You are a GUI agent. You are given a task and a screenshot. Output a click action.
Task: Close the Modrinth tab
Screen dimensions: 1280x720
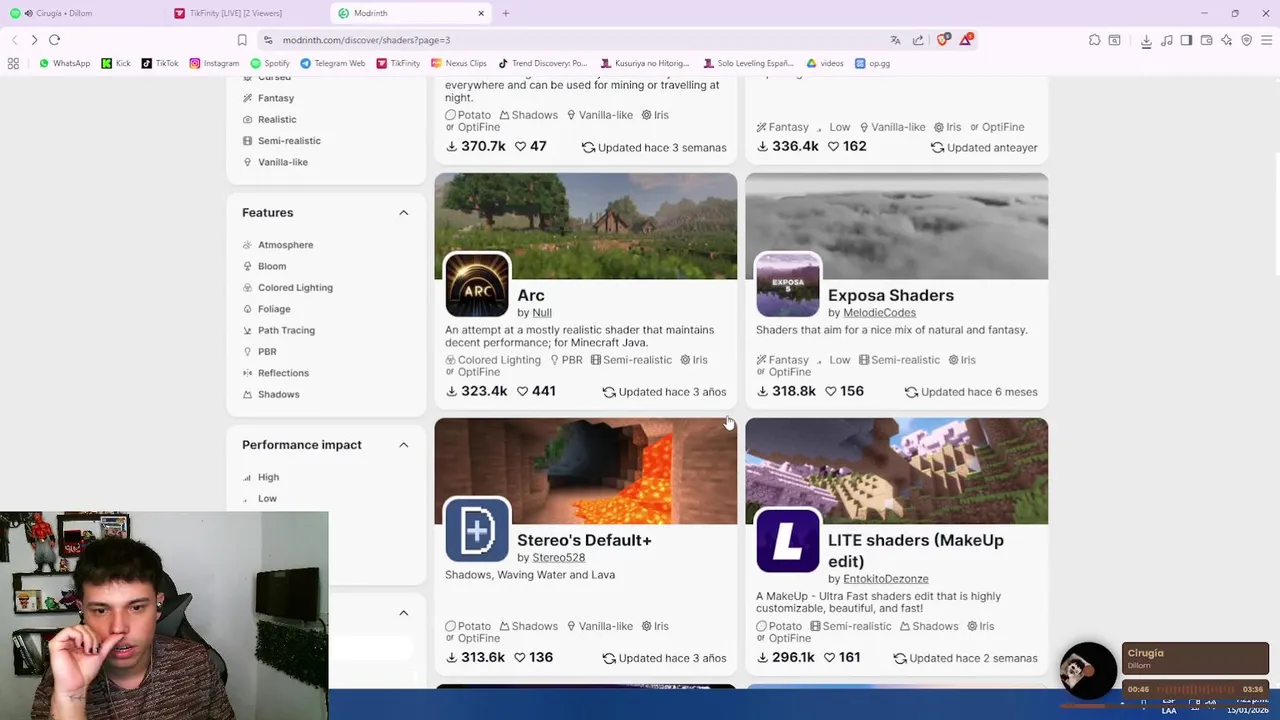pos(481,13)
